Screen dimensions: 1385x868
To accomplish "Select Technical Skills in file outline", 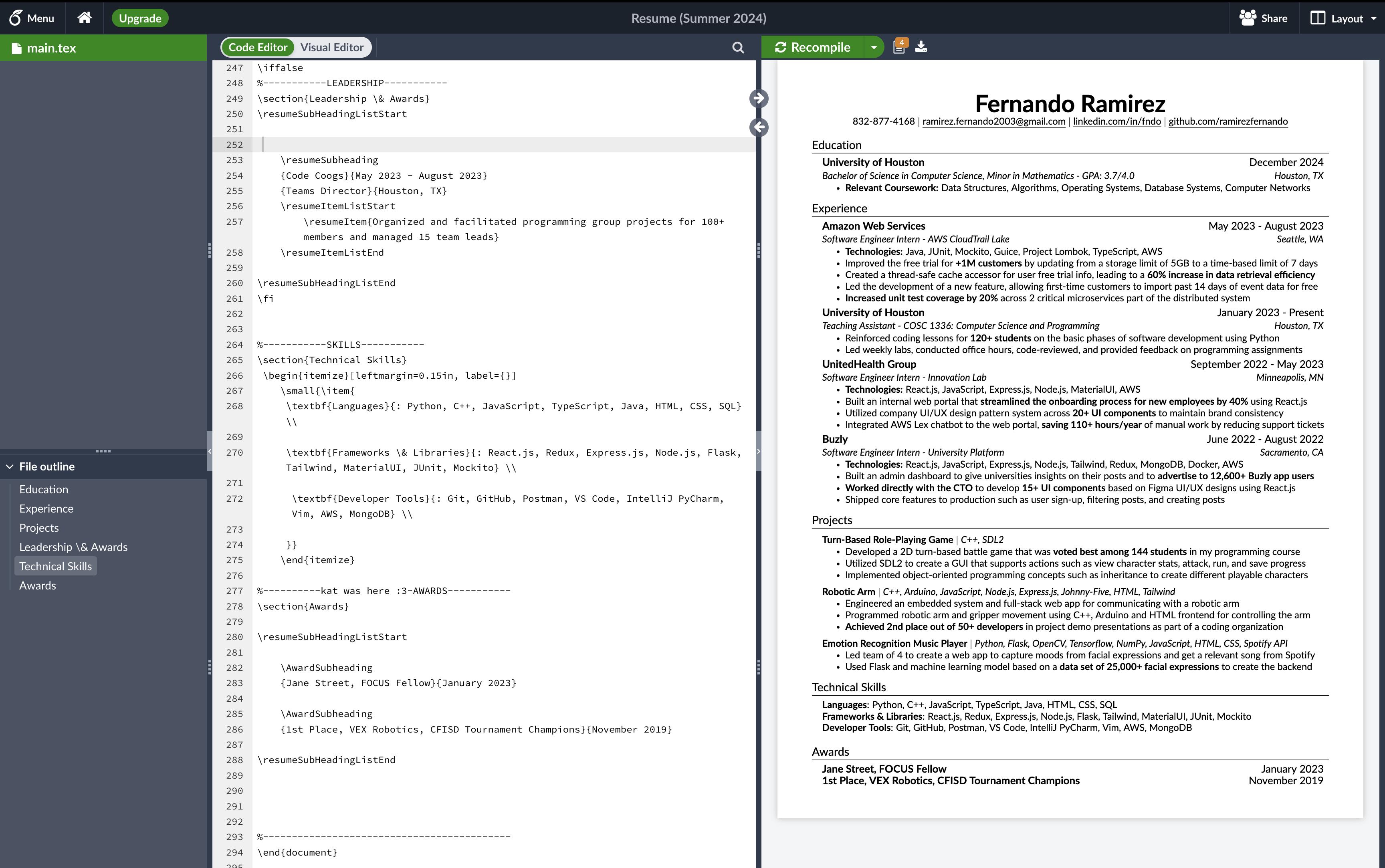I will 55,566.
